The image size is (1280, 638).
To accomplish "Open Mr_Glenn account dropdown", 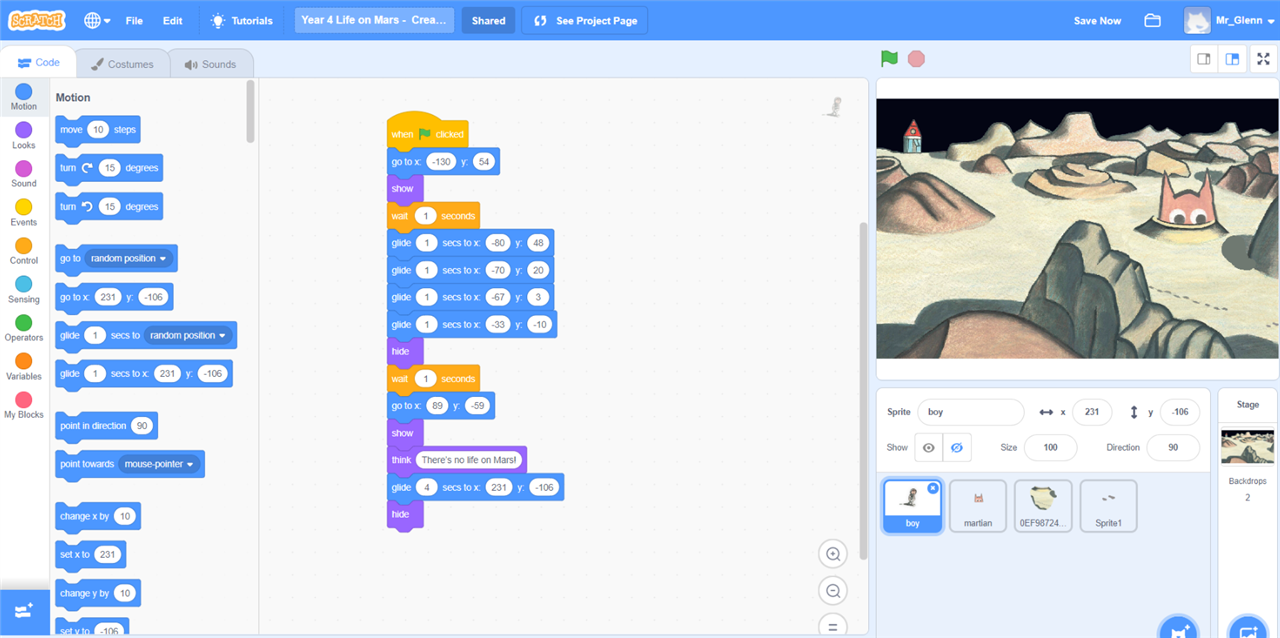I will (x=1229, y=20).
